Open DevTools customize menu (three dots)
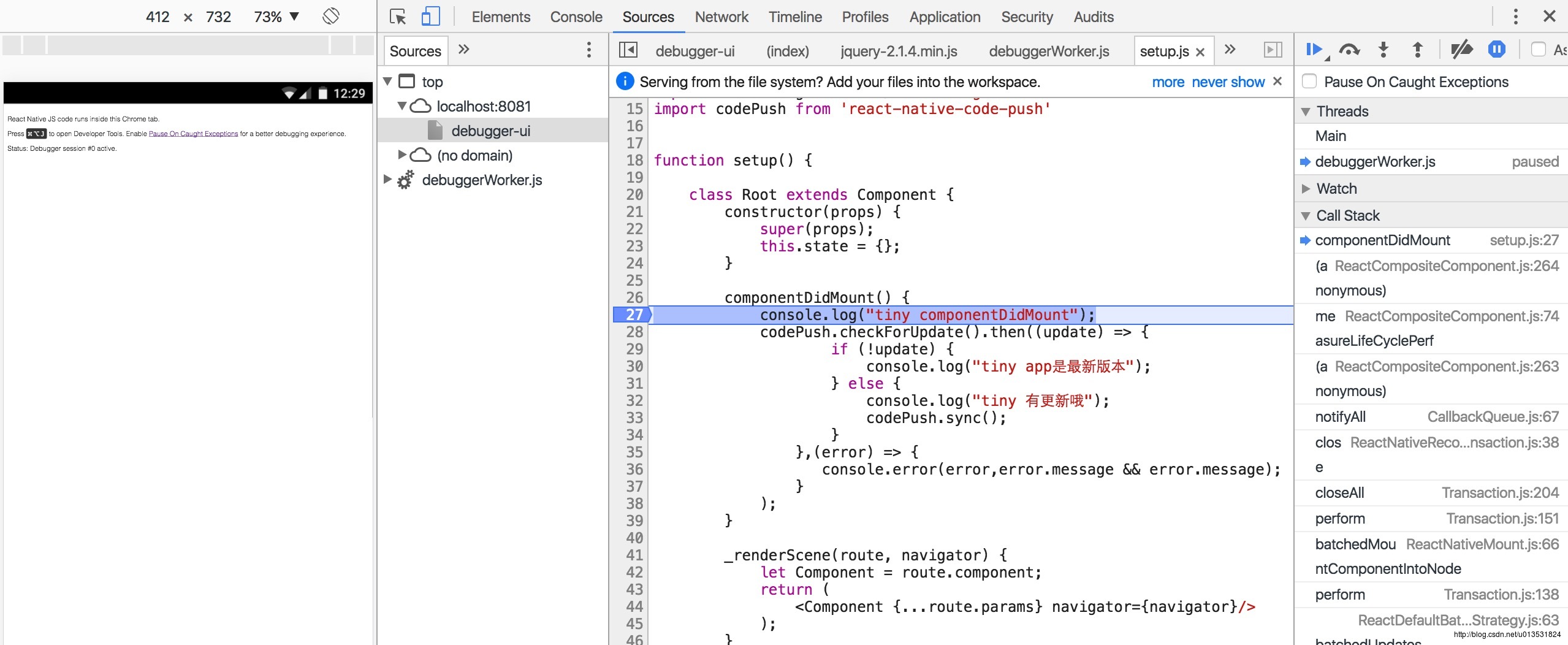 pos(1515,17)
